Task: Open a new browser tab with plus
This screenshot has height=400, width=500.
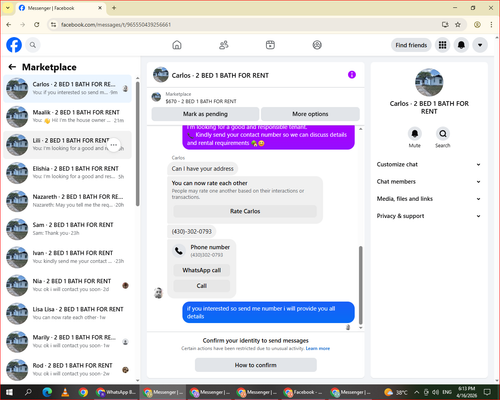Action: 114,8
